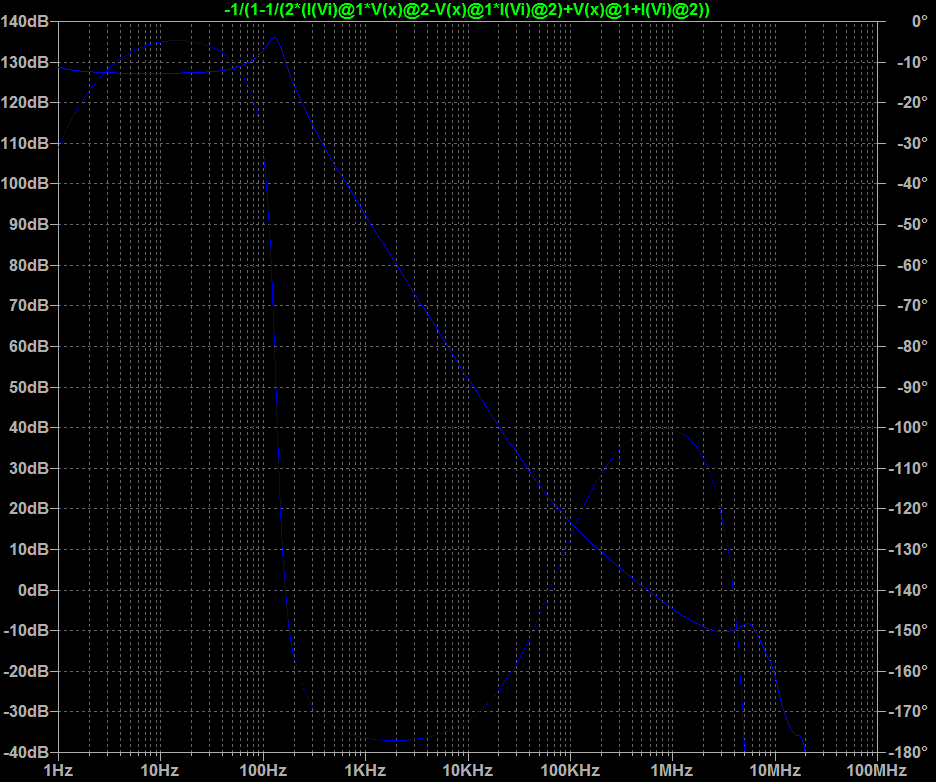
Task: Click the -140° phase axis label
Action: pyautogui.click(x=908, y=590)
